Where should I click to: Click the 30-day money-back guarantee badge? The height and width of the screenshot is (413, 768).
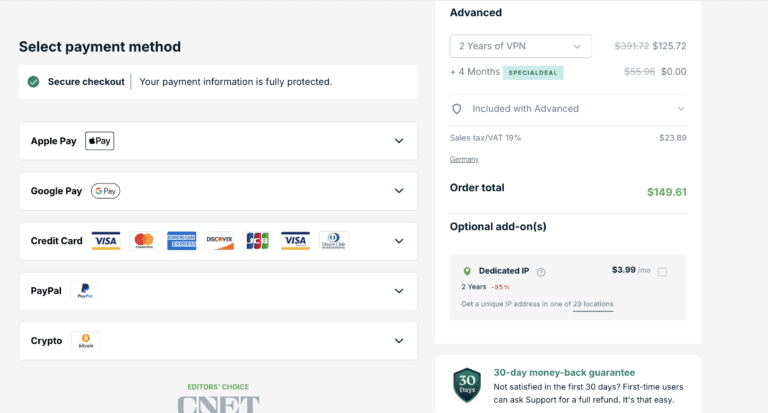(467, 385)
